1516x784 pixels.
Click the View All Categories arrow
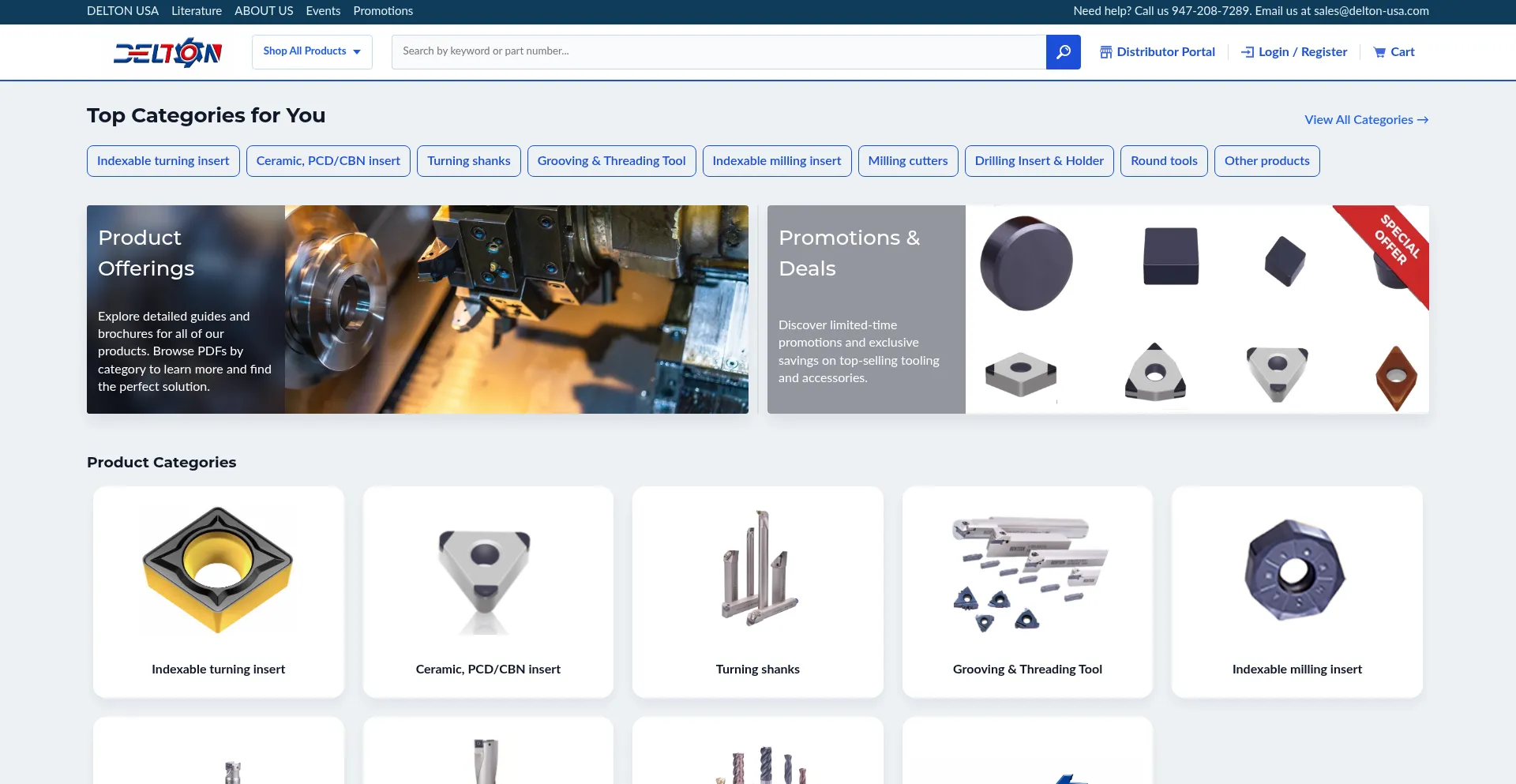[1423, 120]
